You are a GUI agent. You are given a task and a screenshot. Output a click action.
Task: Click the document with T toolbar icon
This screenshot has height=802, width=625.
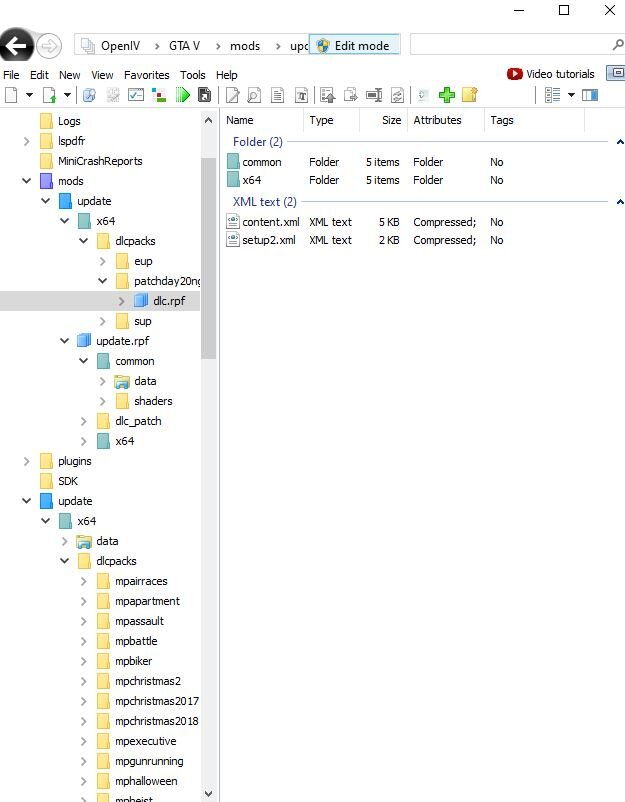(x=302, y=95)
